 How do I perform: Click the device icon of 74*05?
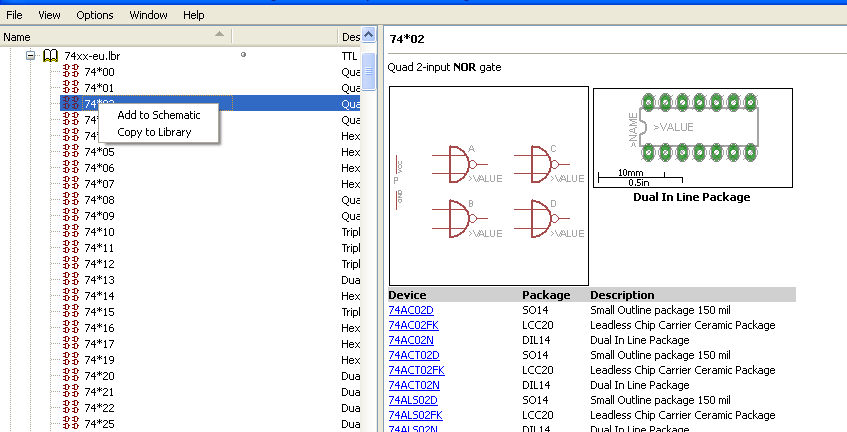[x=71, y=151]
